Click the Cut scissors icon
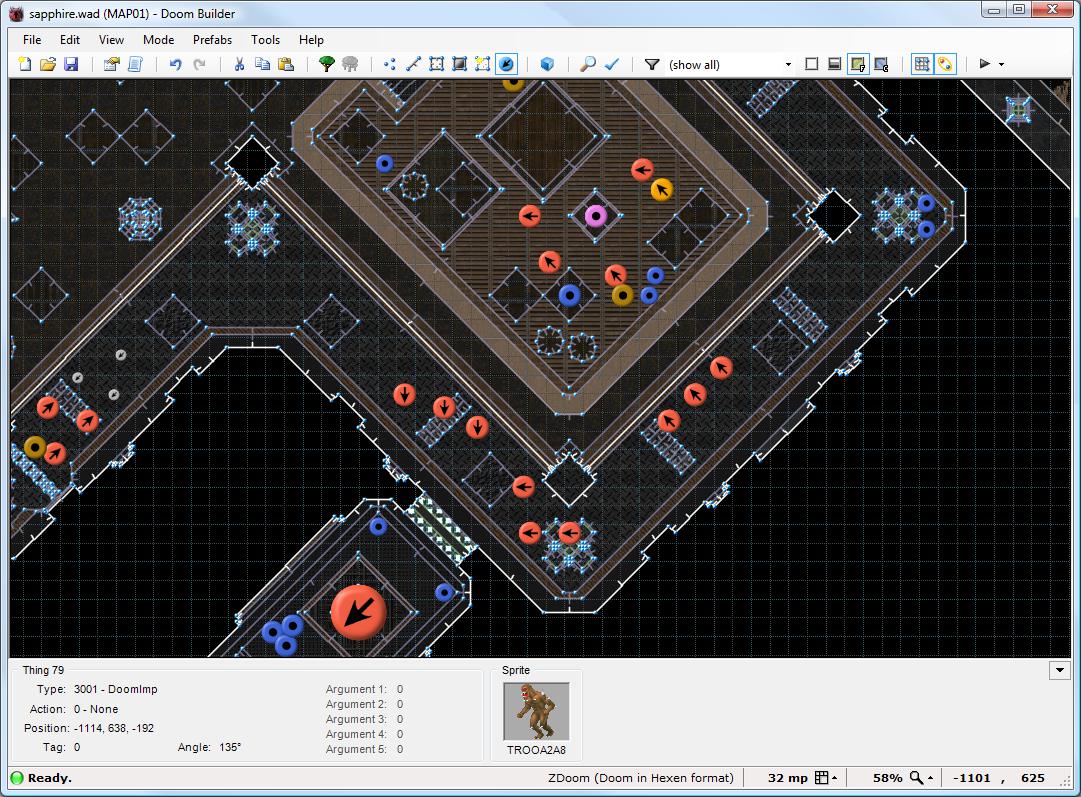 click(x=239, y=64)
